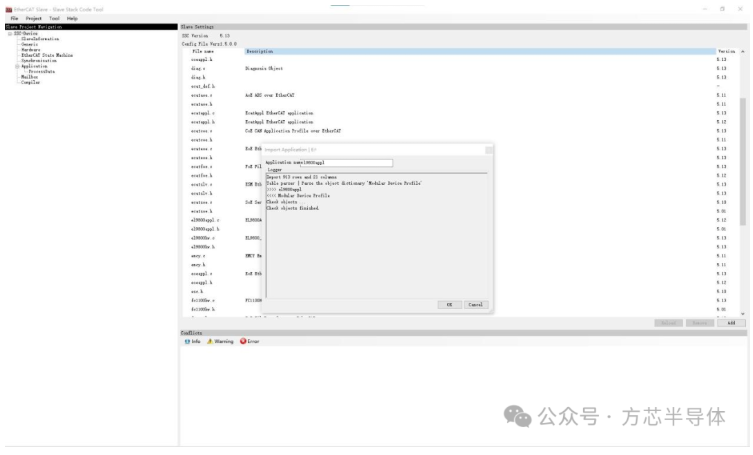Image resolution: width=753 pixels, height=455 pixels.
Task: Click the Application name input field
Action: 346,163
